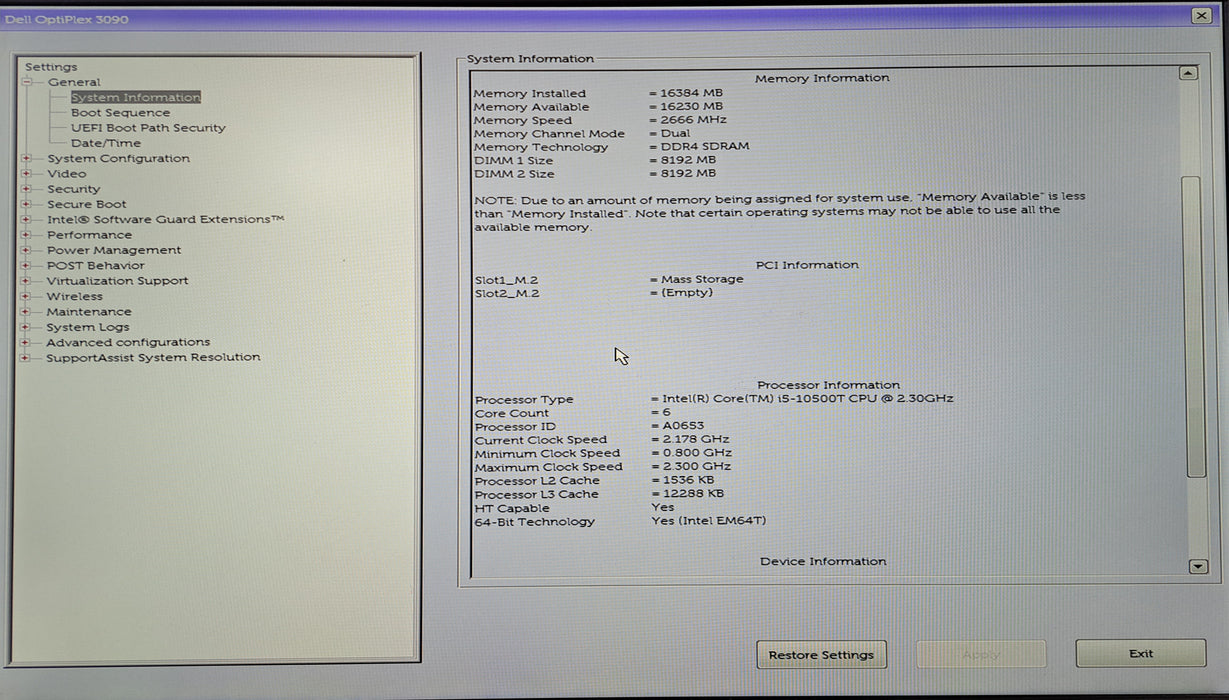Expand Intel Software Guard Extensions node
The height and width of the screenshot is (700, 1229).
pos(26,219)
